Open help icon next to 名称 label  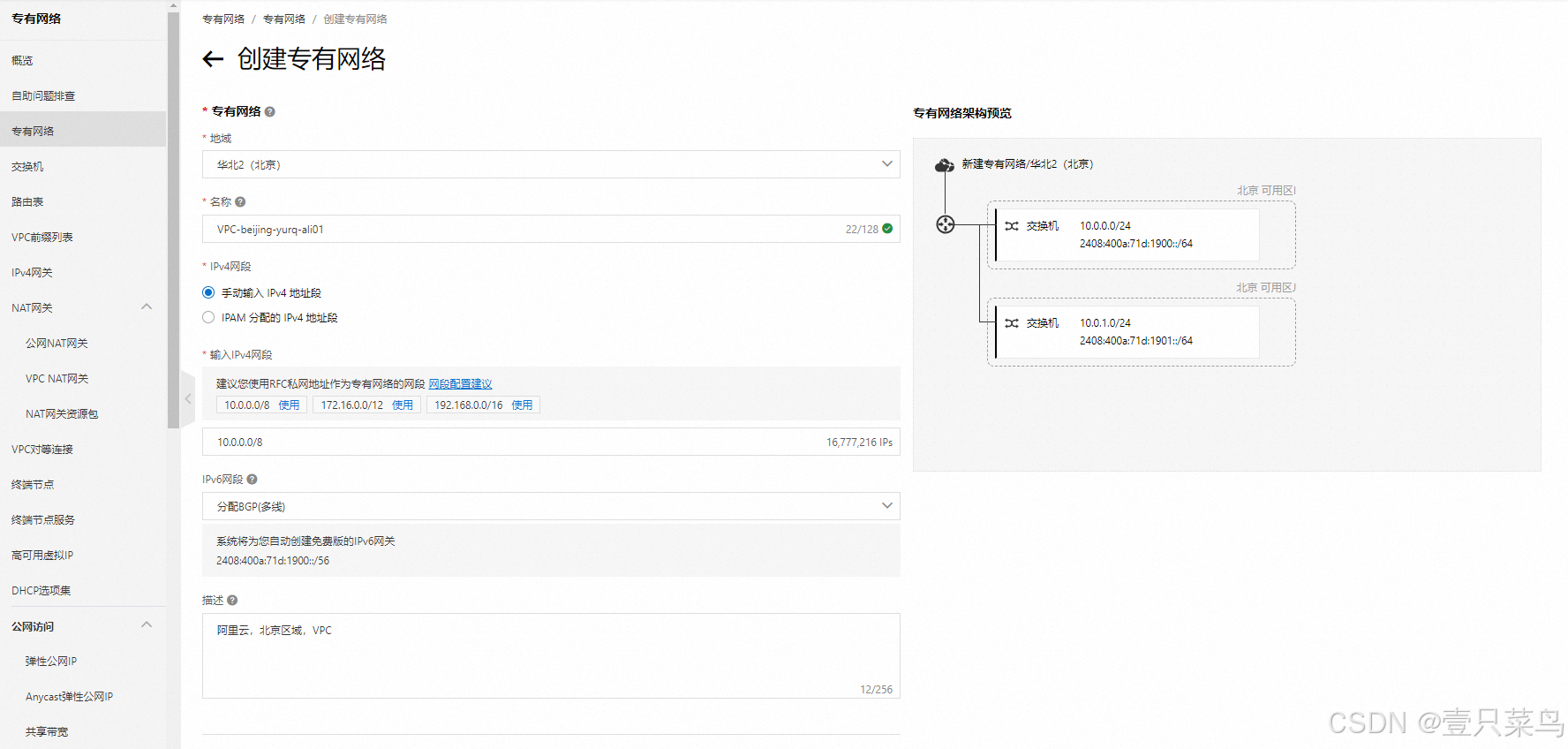[240, 202]
